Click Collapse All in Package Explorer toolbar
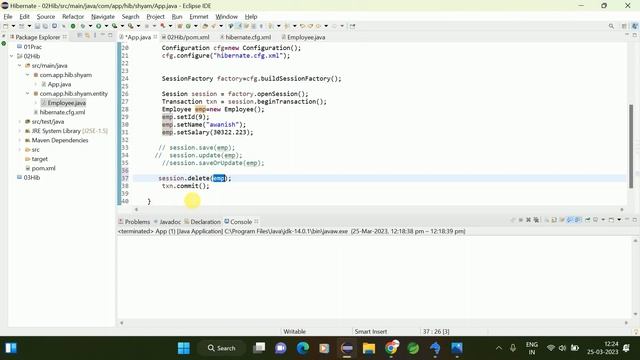The width and height of the screenshot is (640, 360). point(80,36)
